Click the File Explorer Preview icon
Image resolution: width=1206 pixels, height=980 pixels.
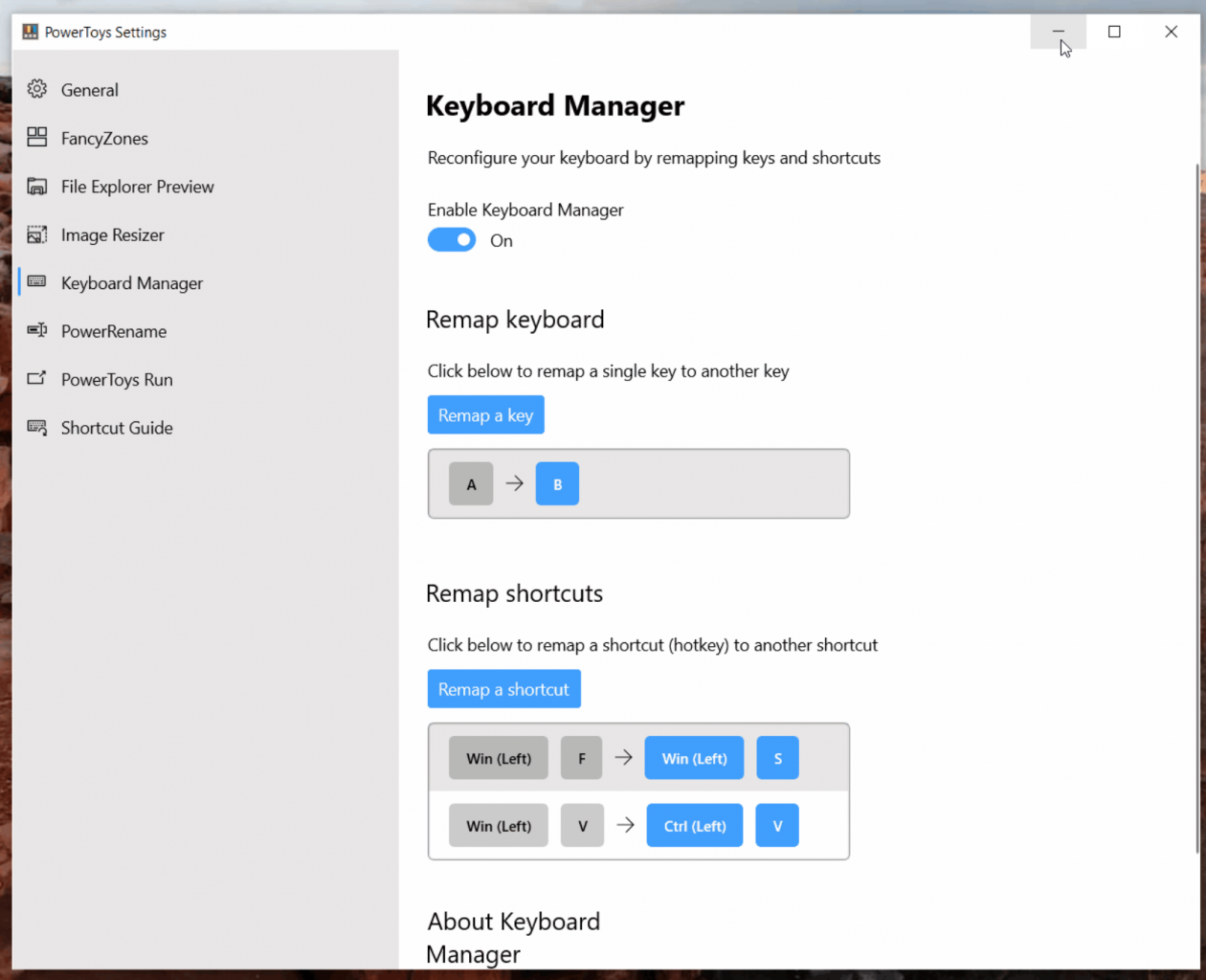coord(36,186)
